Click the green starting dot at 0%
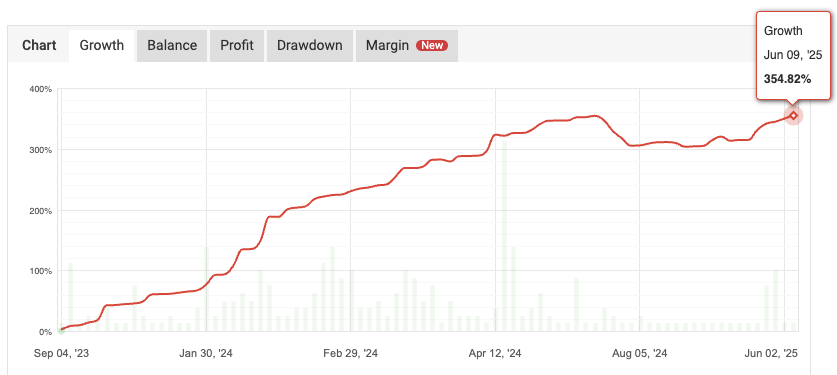 pos(61,331)
